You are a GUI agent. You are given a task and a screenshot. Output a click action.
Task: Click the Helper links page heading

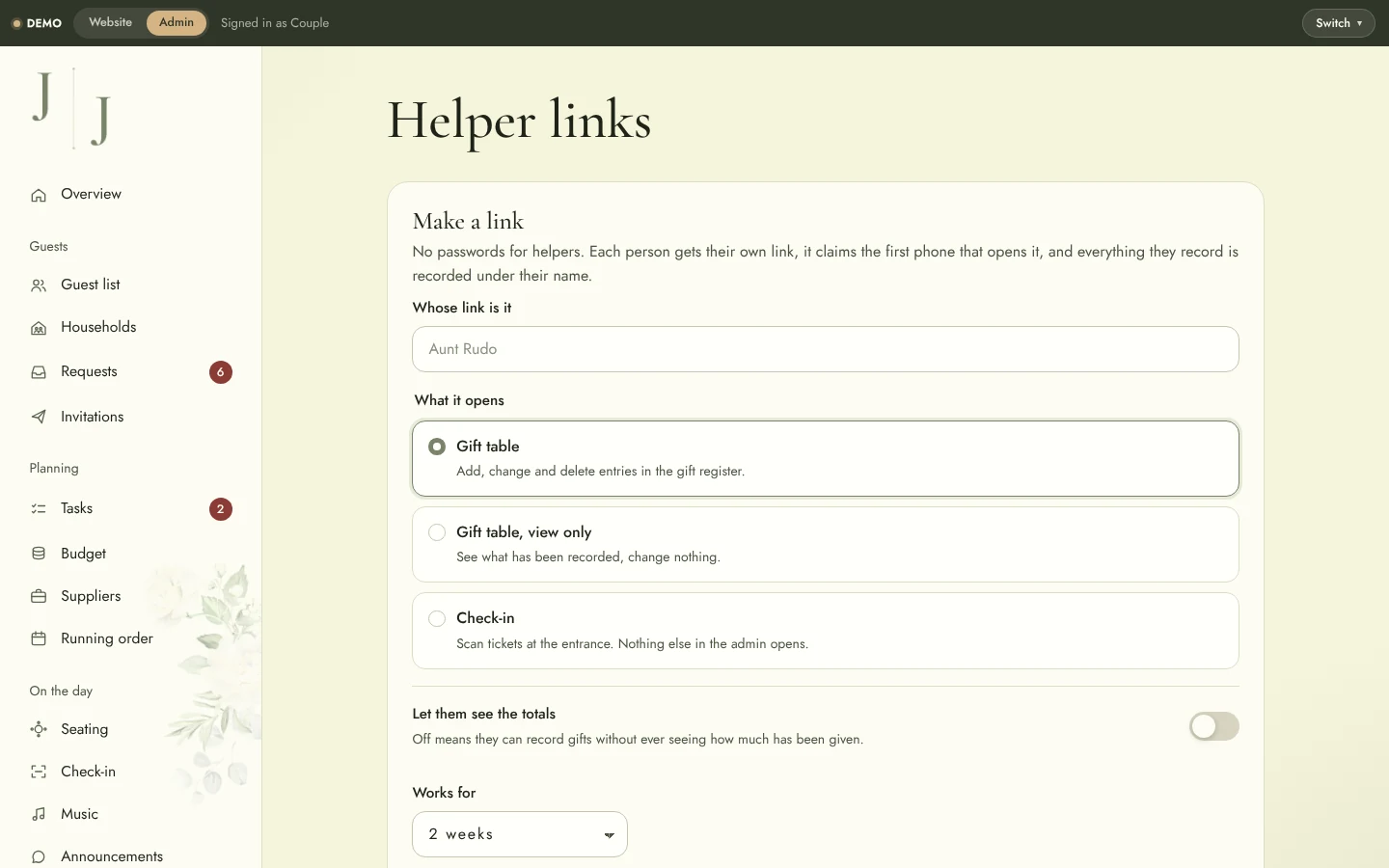(519, 121)
